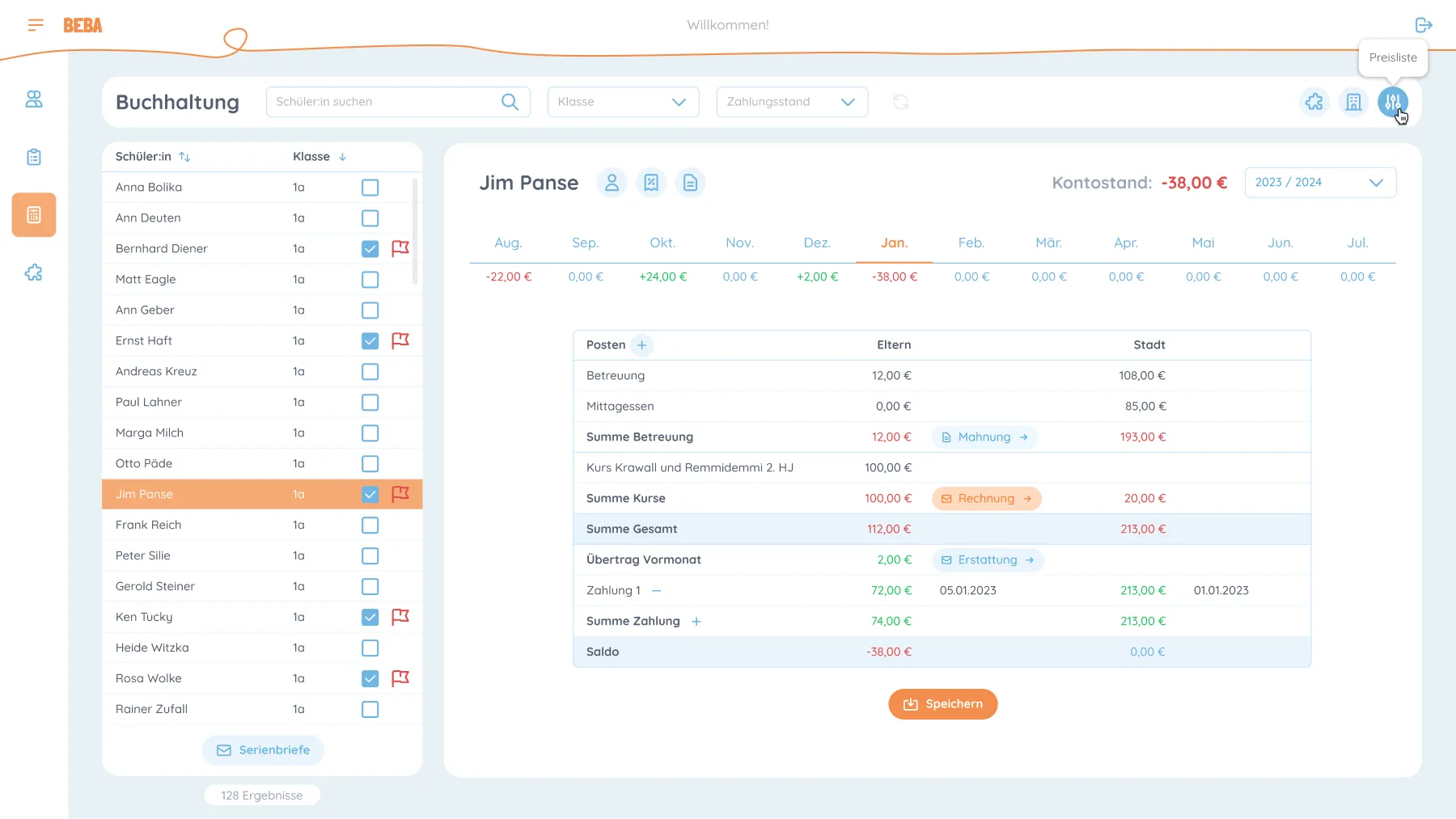
Task: Expand the Zahlungsstand dropdown filter
Action: click(x=792, y=102)
